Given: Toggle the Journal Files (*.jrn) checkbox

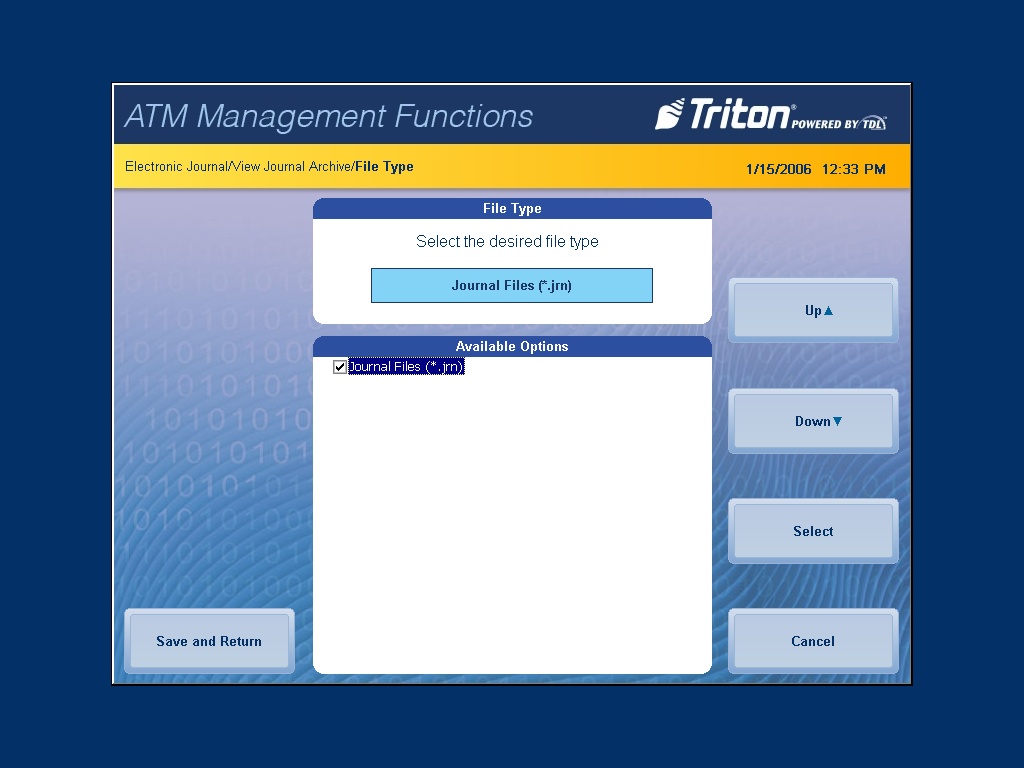Looking at the screenshot, I should (340, 367).
